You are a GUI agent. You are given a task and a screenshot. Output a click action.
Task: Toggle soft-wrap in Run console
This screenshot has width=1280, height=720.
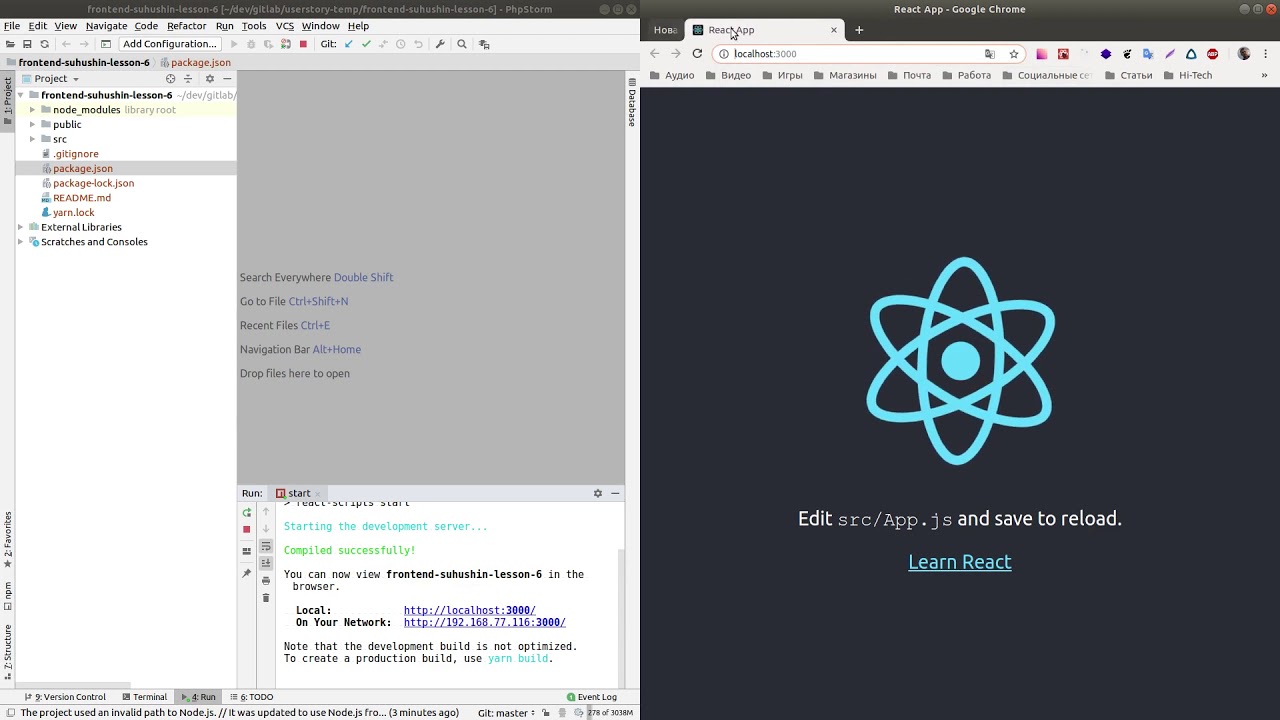[x=266, y=547]
